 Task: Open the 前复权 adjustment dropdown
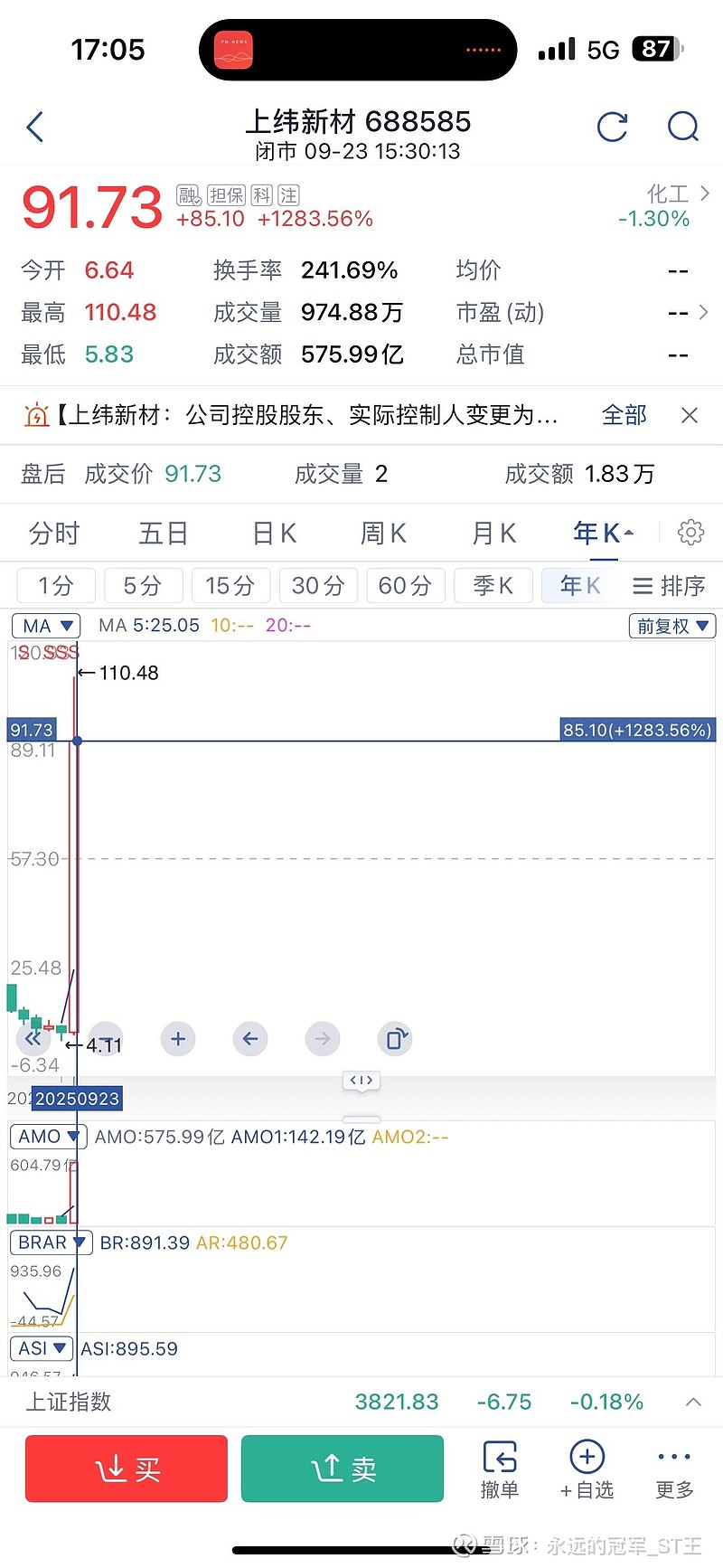(671, 626)
